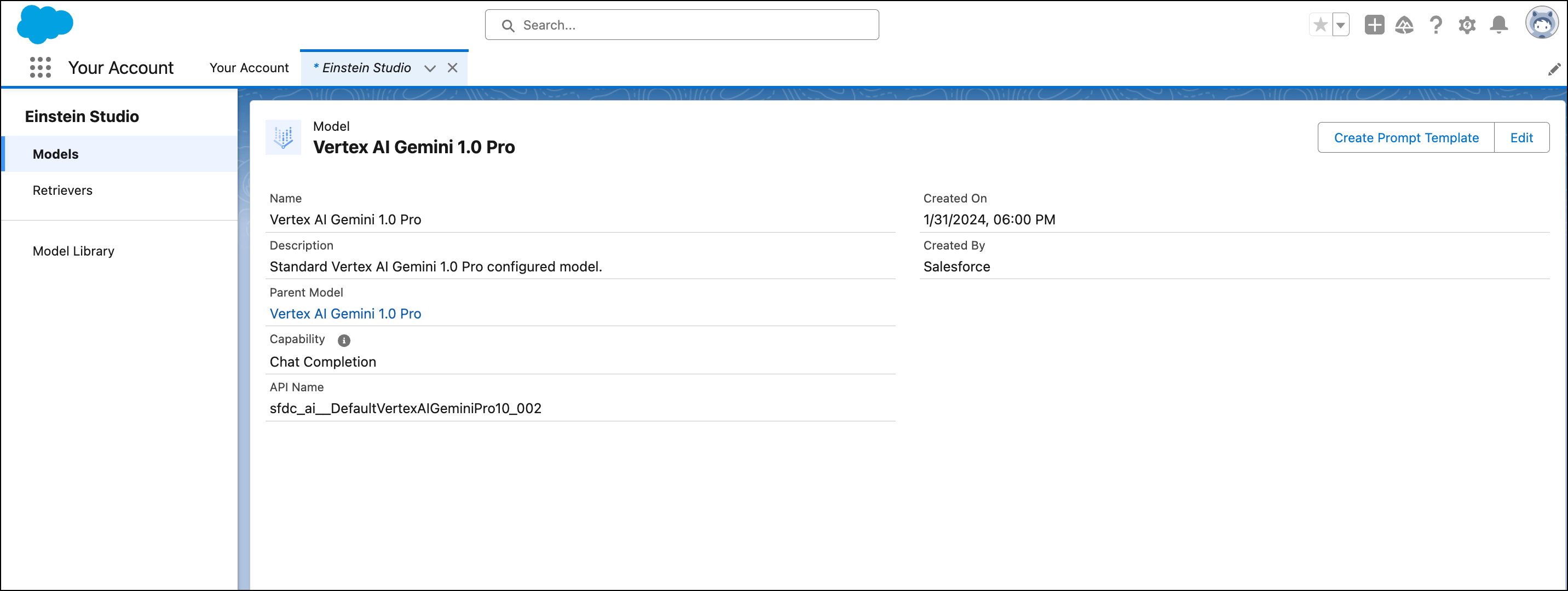This screenshot has height=591, width=1568.
Task: Open Retrievers in the sidebar
Action: [63, 190]
